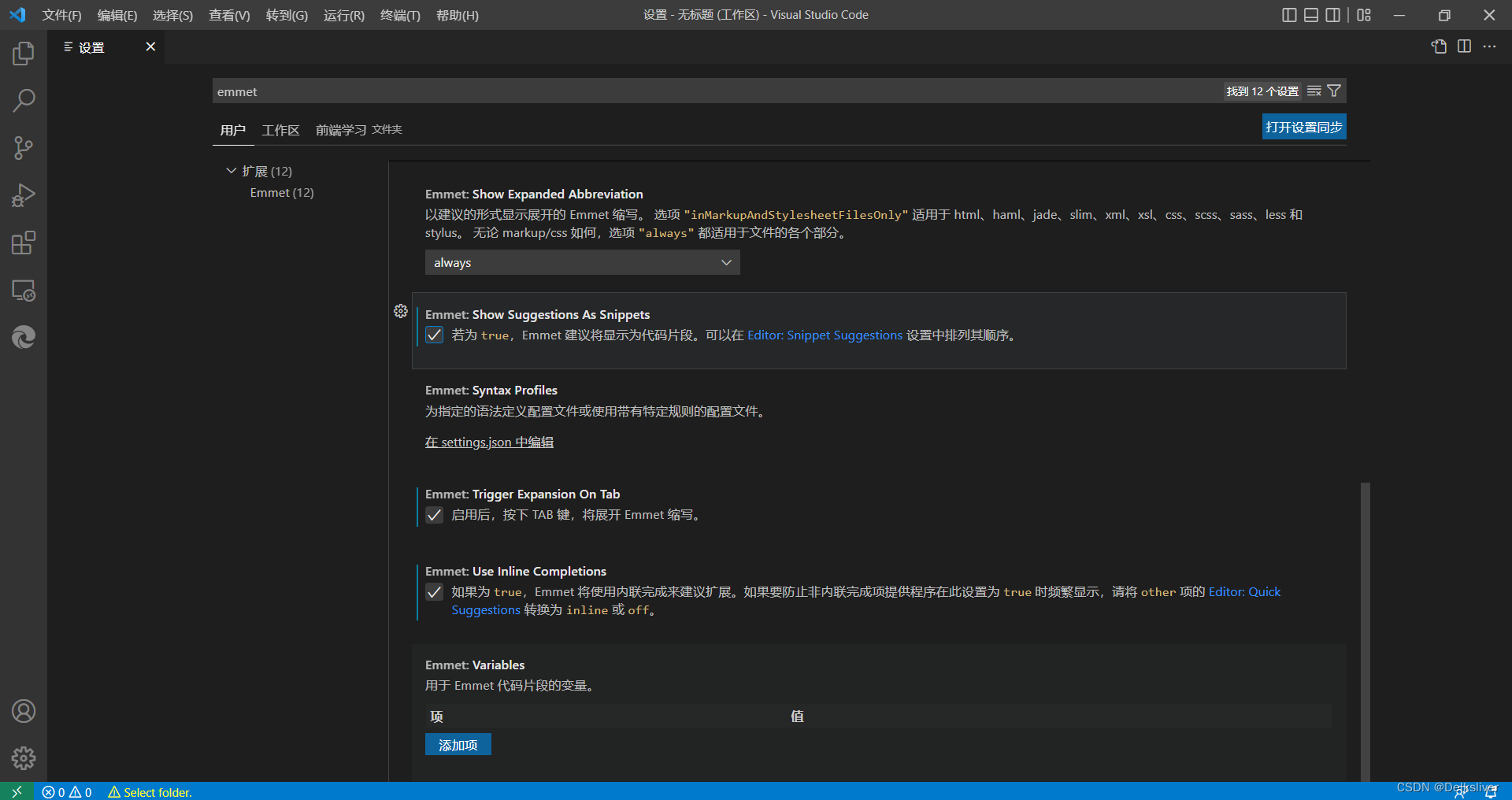Click the Show Expanded Abbreviation heading
This screenshot has height=800, width=1512.
click(x=534, y=194)
